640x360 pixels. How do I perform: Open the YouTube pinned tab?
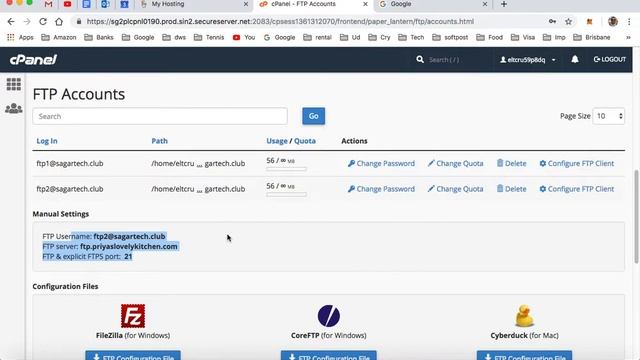(x=67, y=4)
